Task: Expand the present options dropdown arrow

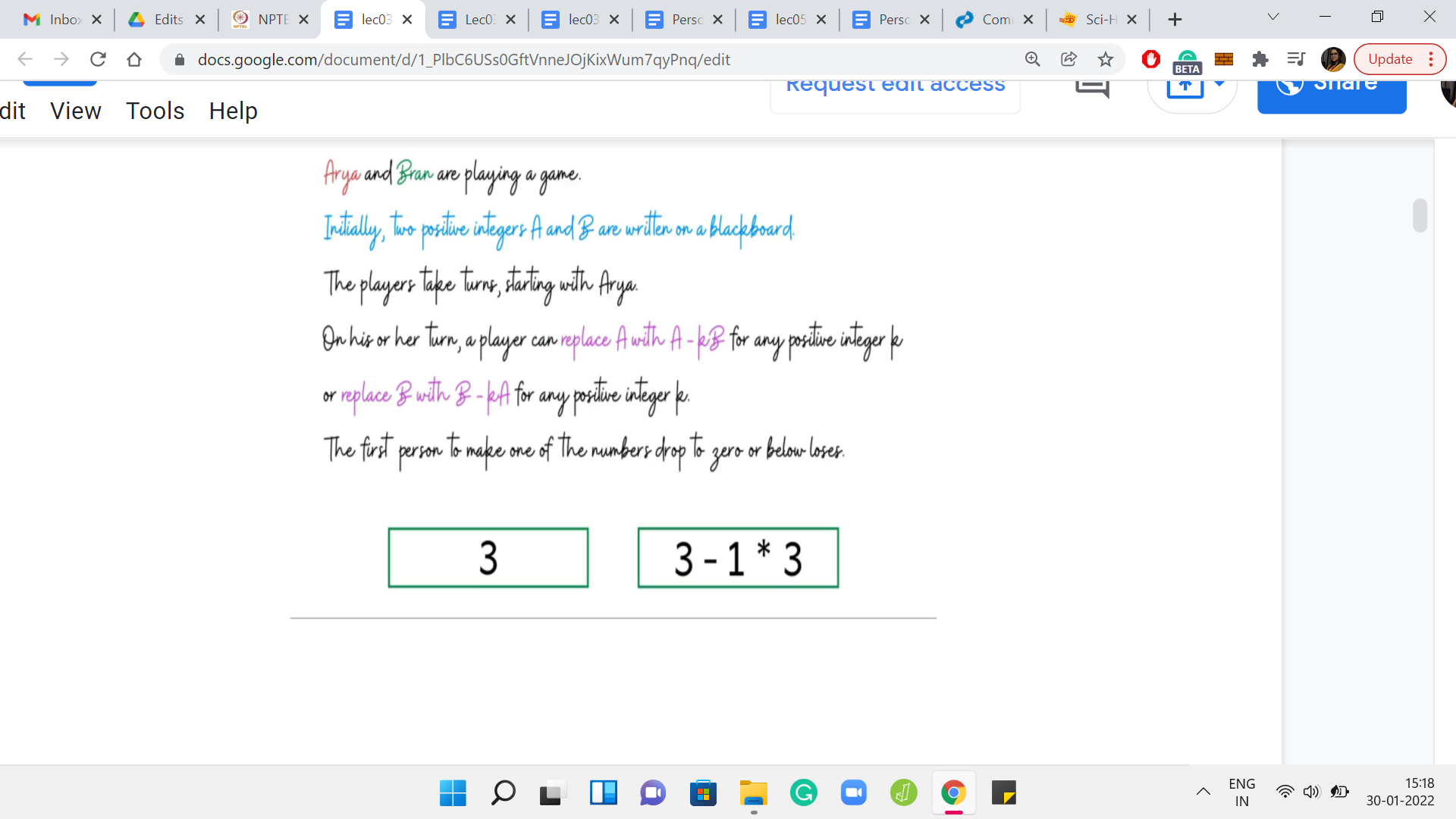Action: (x=1219, y=83)
